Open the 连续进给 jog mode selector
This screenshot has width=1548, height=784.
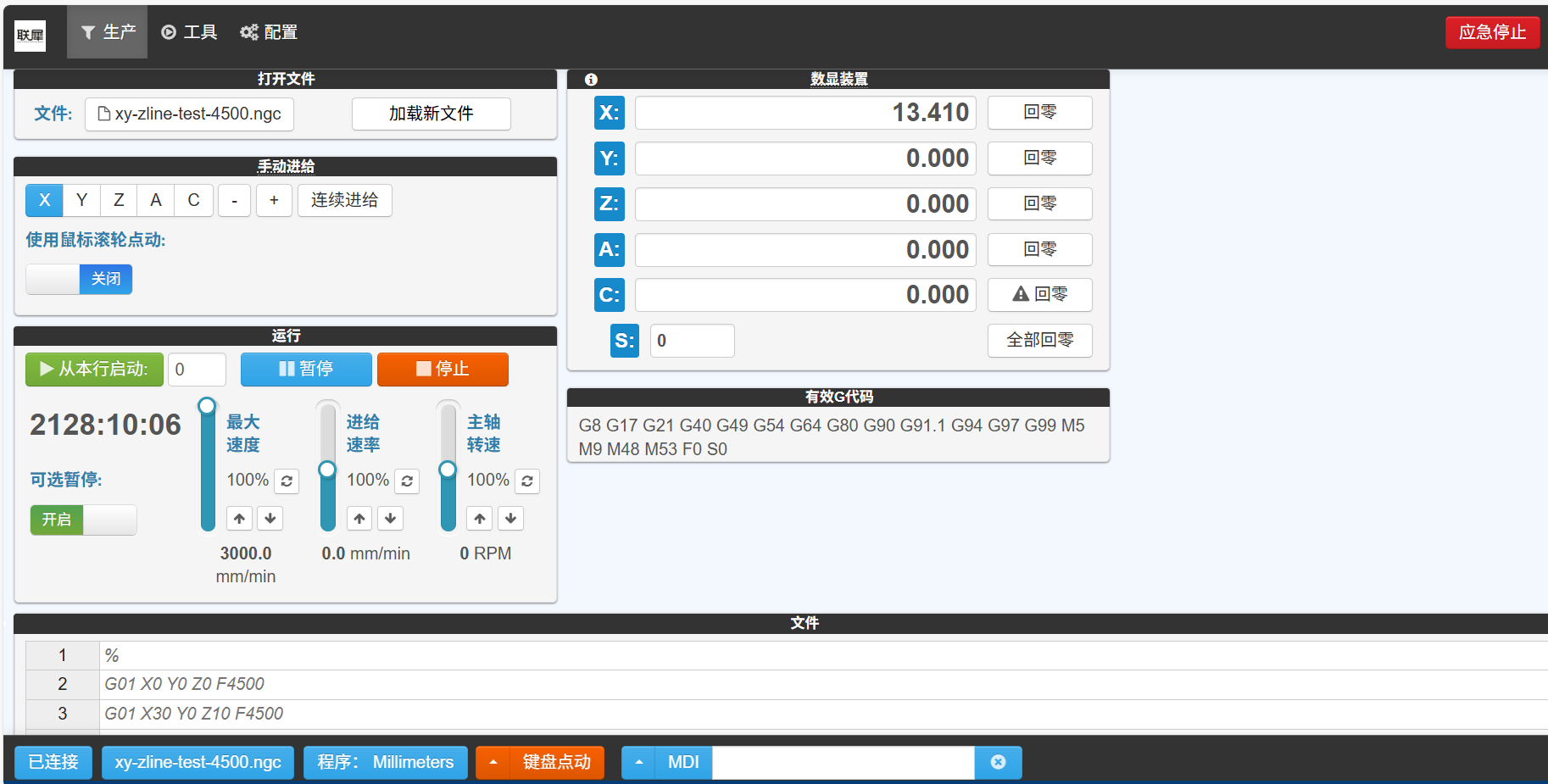(x=345, y=200)
